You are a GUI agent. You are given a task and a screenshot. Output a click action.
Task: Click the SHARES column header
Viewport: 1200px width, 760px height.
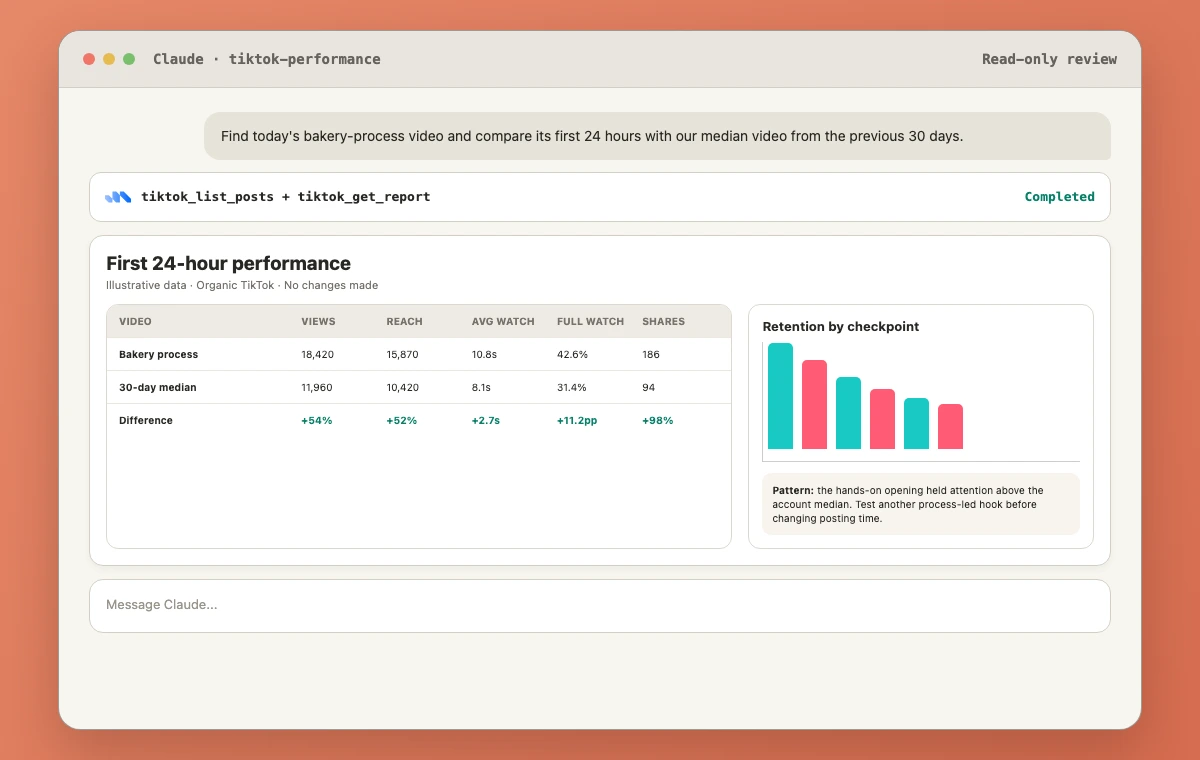point(663,322)
